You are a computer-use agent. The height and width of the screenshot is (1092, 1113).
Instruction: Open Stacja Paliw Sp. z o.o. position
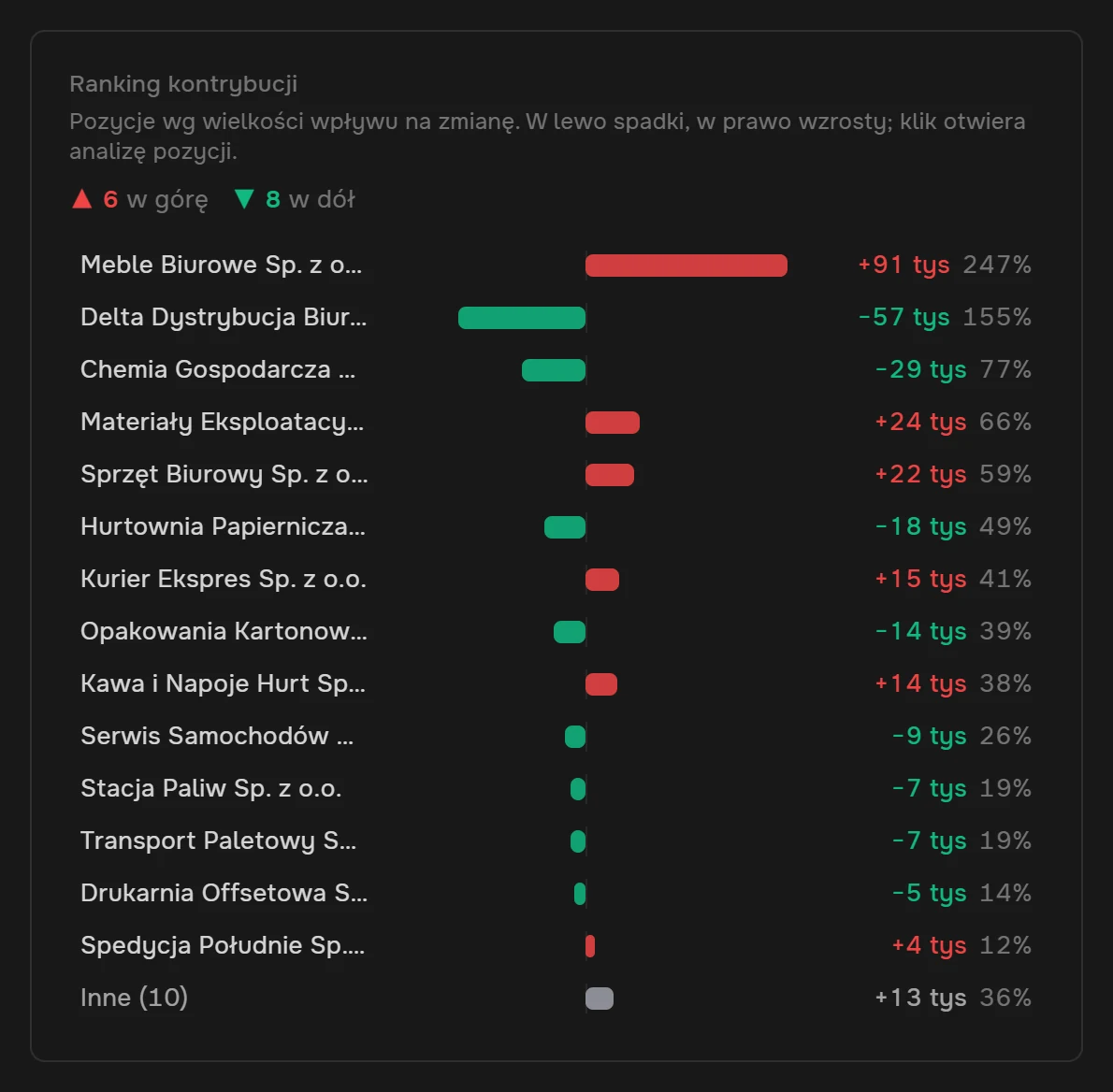tap(556, 788)
